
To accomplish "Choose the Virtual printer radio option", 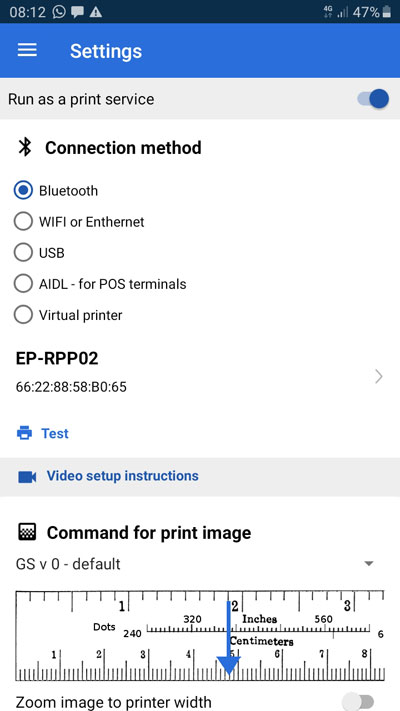I will click(x=68, y=315).
